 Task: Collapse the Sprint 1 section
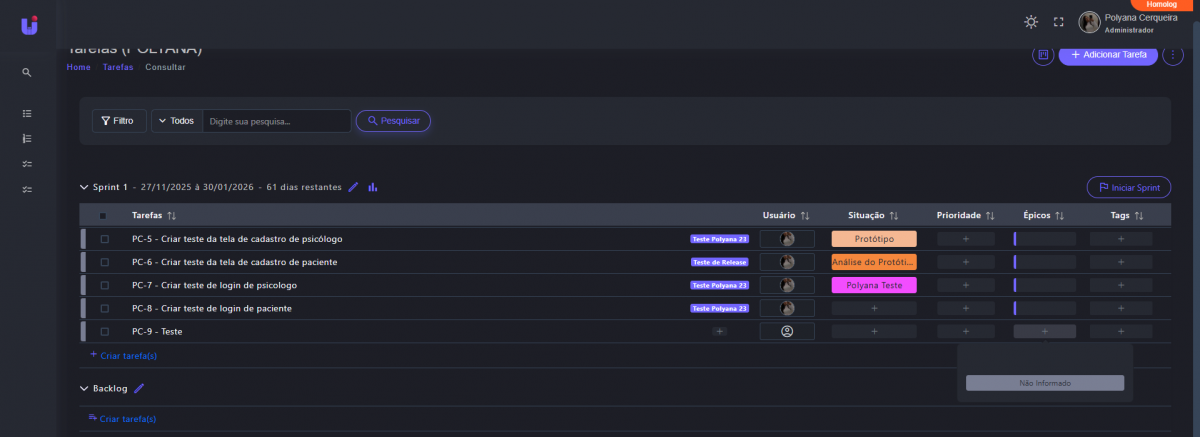click(x=84, y=187)
